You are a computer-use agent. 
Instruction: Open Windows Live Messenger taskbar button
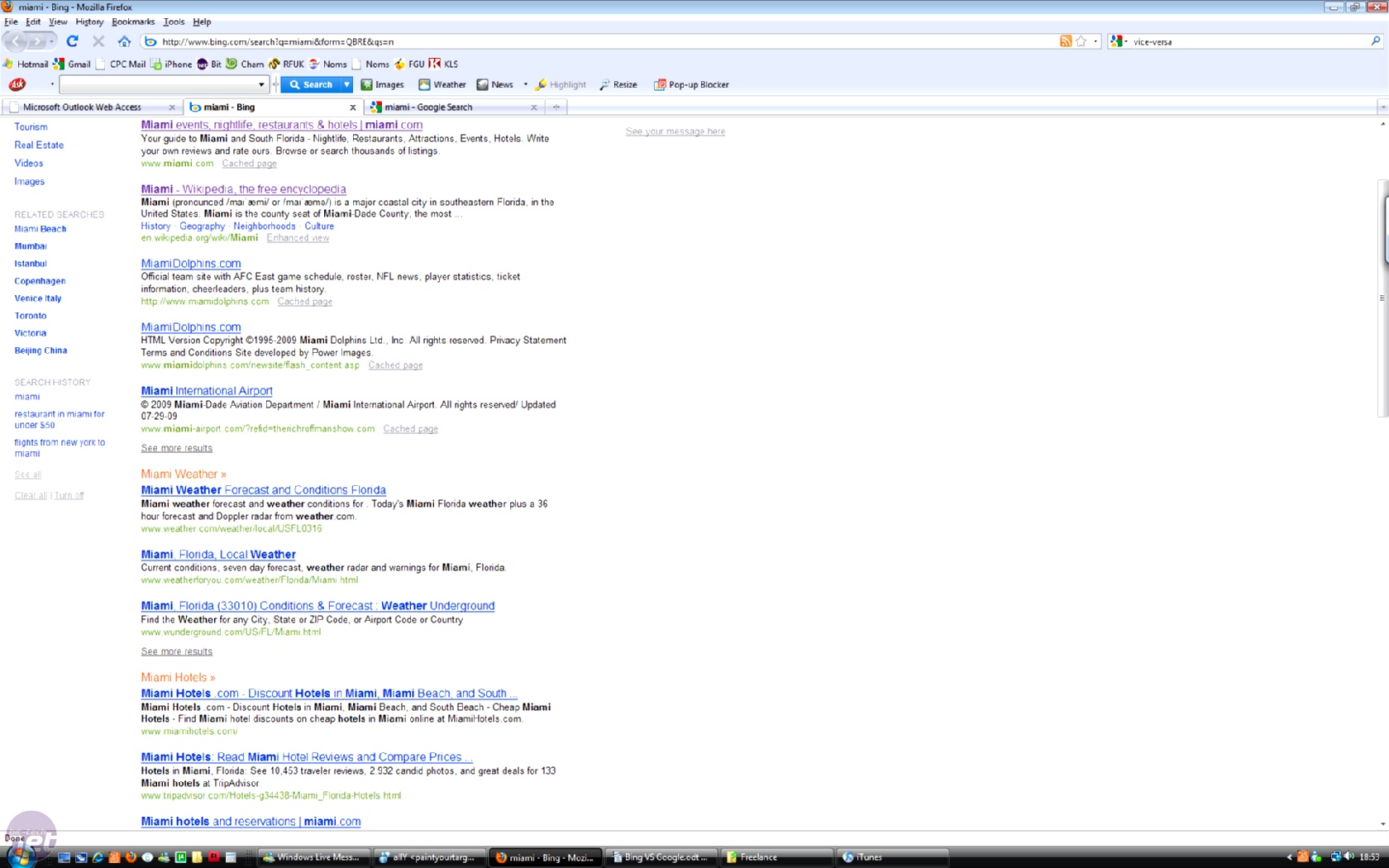(x=313, y=857)
